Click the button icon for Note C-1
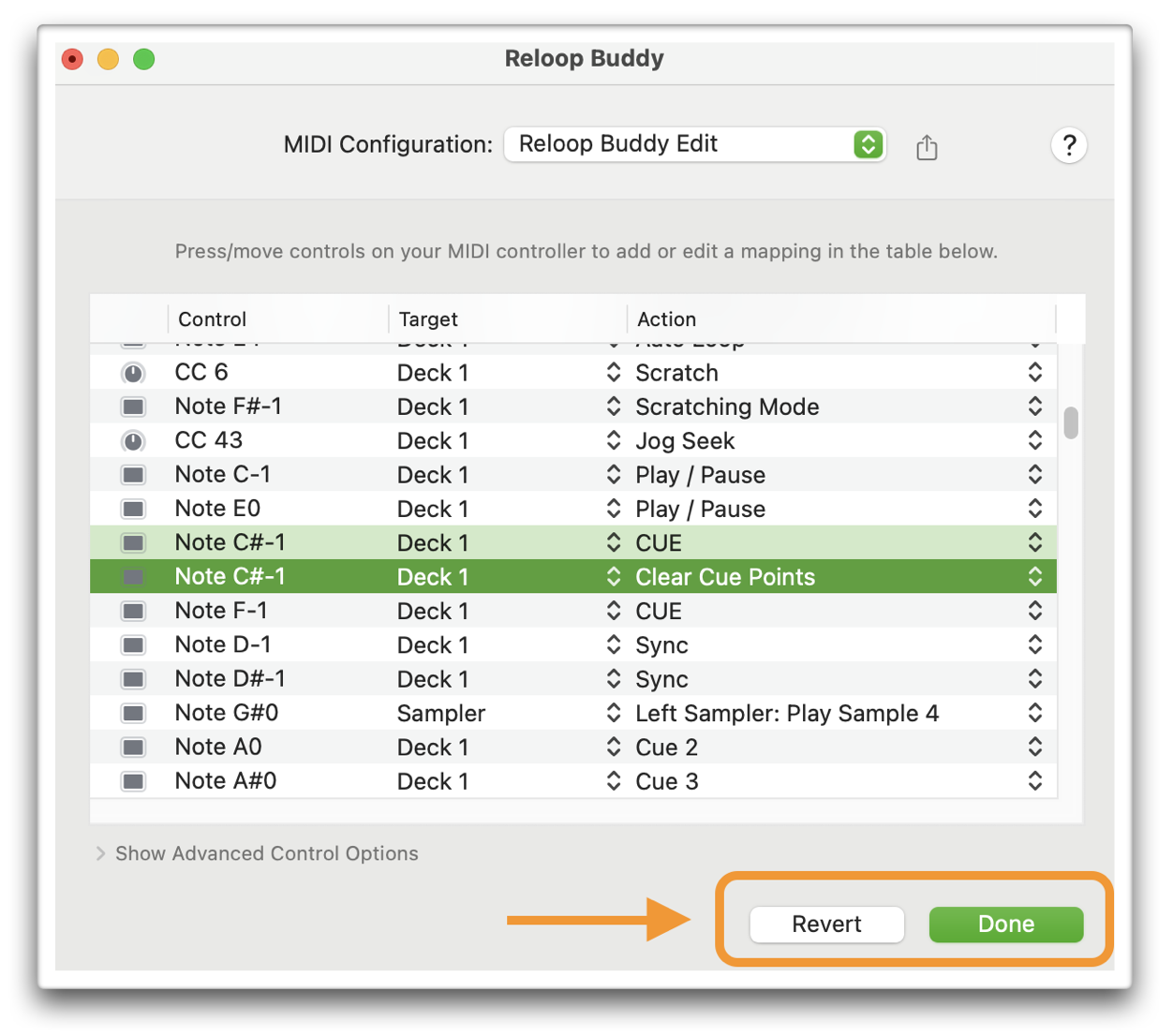Screen dimensions: 1173x1036 [134, 475]
